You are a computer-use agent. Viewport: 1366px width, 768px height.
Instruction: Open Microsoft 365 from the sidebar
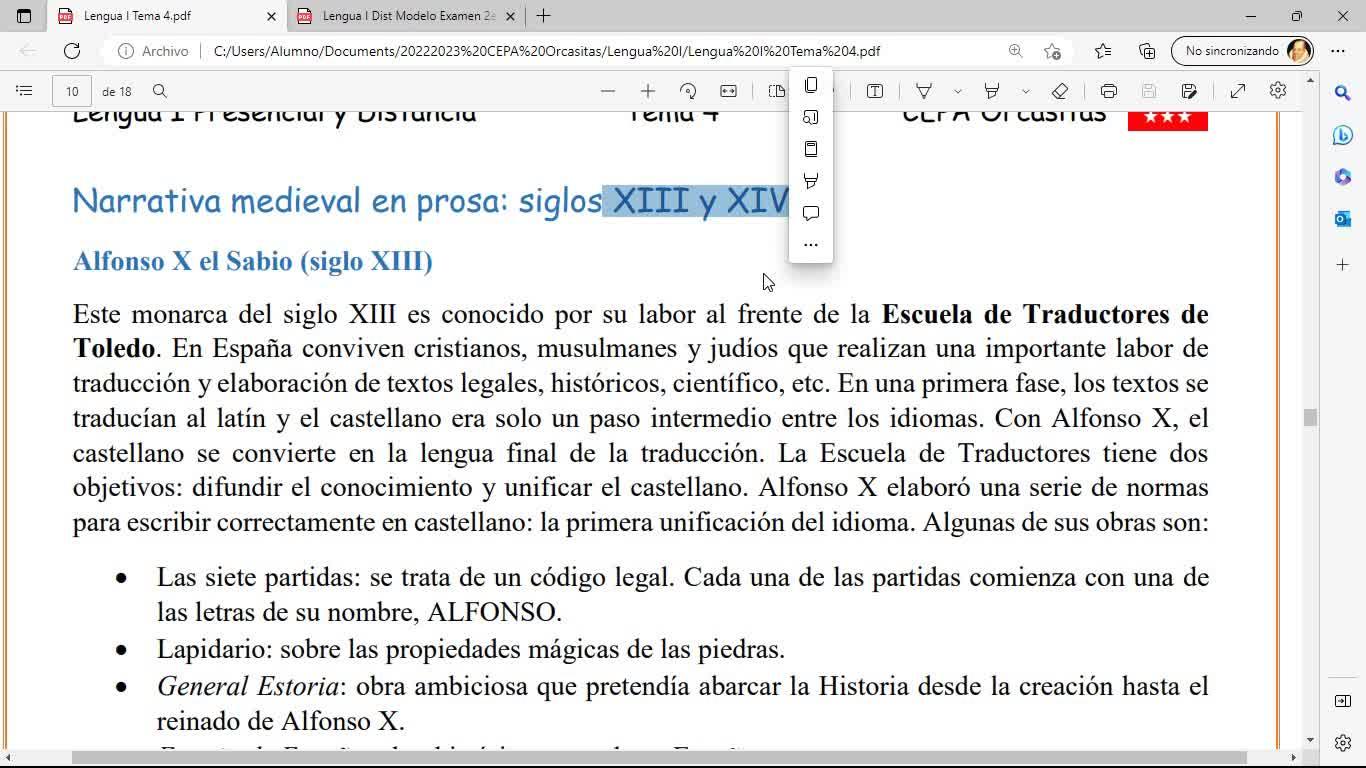coord(1343,177)
